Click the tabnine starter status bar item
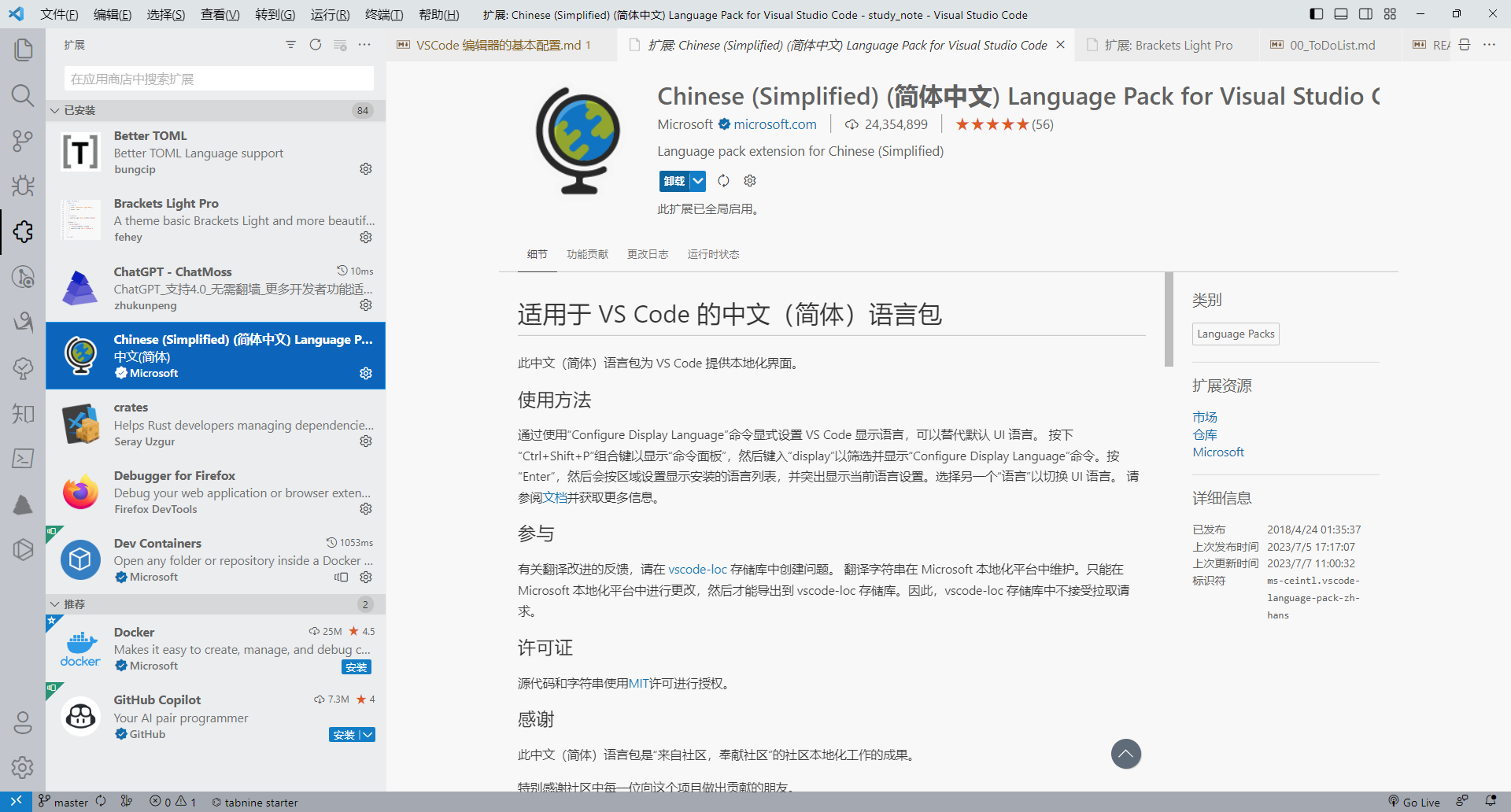This screenshot has width=1511, height=812. click(254, 802)
